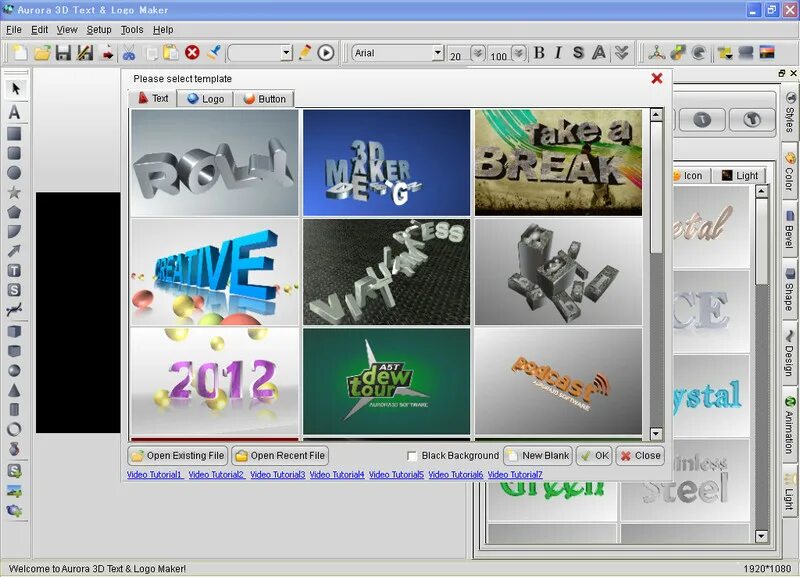Viewport: 800px width, 577px height.
Task: Open the Animation side panel tab
Action: 790,425
